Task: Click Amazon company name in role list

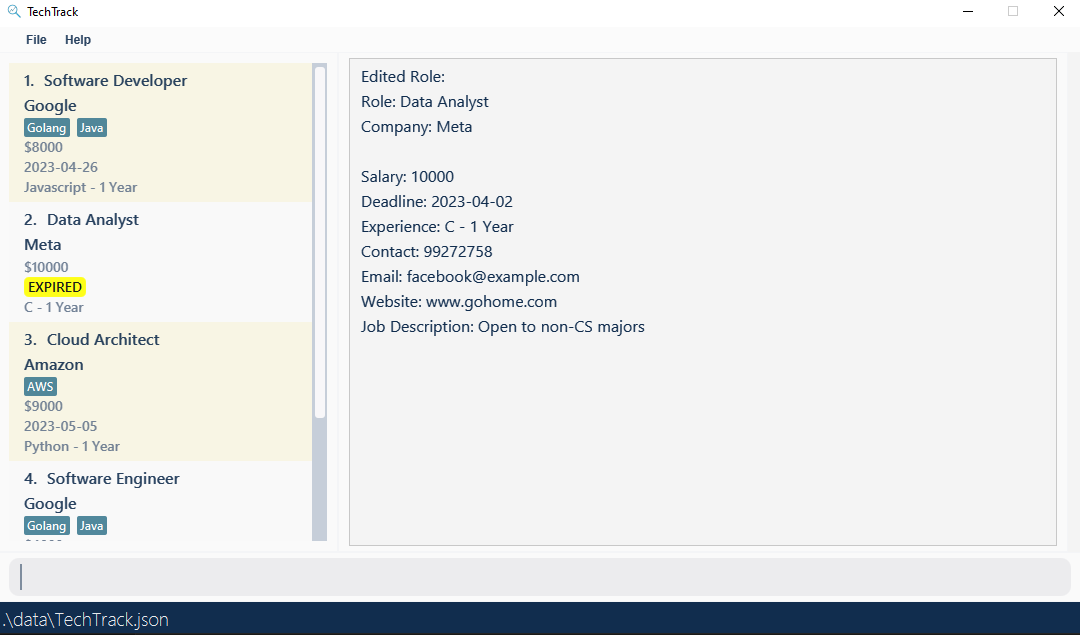Action: (54, 364)
